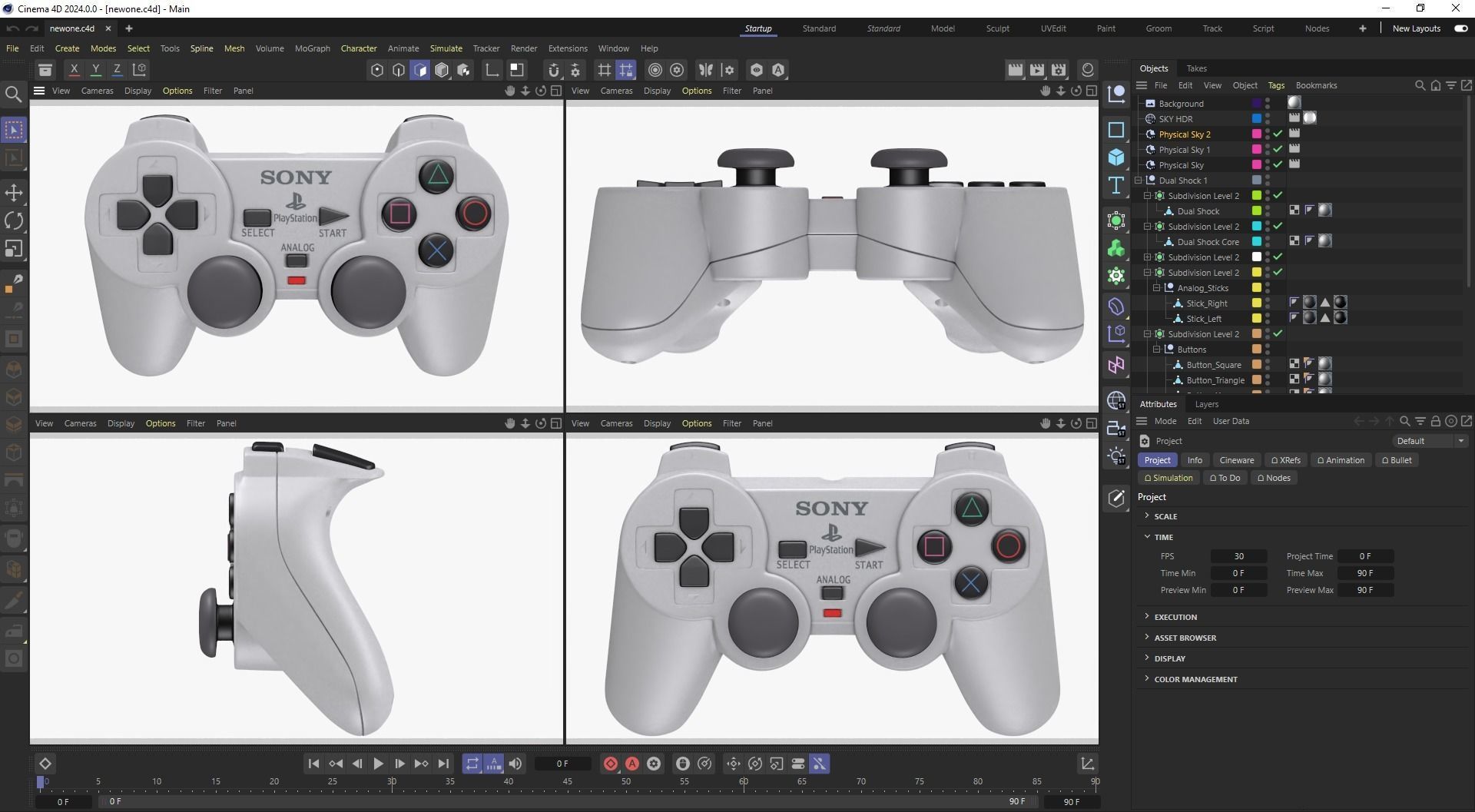The width and height of the screenshot is (1475, 812).
Task: Toggle Background visibility dots
Action: (1268, 103)
